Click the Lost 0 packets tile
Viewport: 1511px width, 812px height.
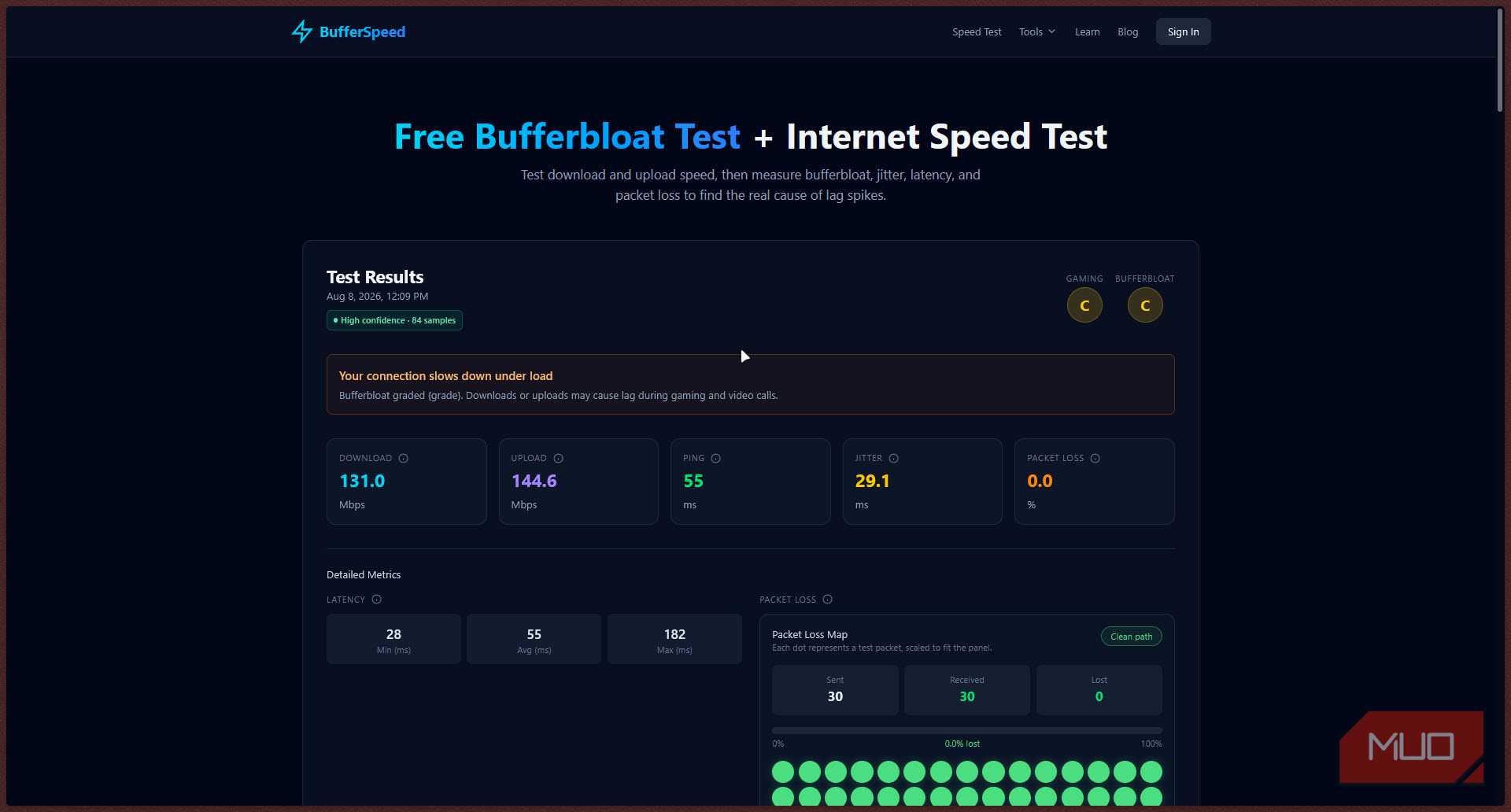1099,690
